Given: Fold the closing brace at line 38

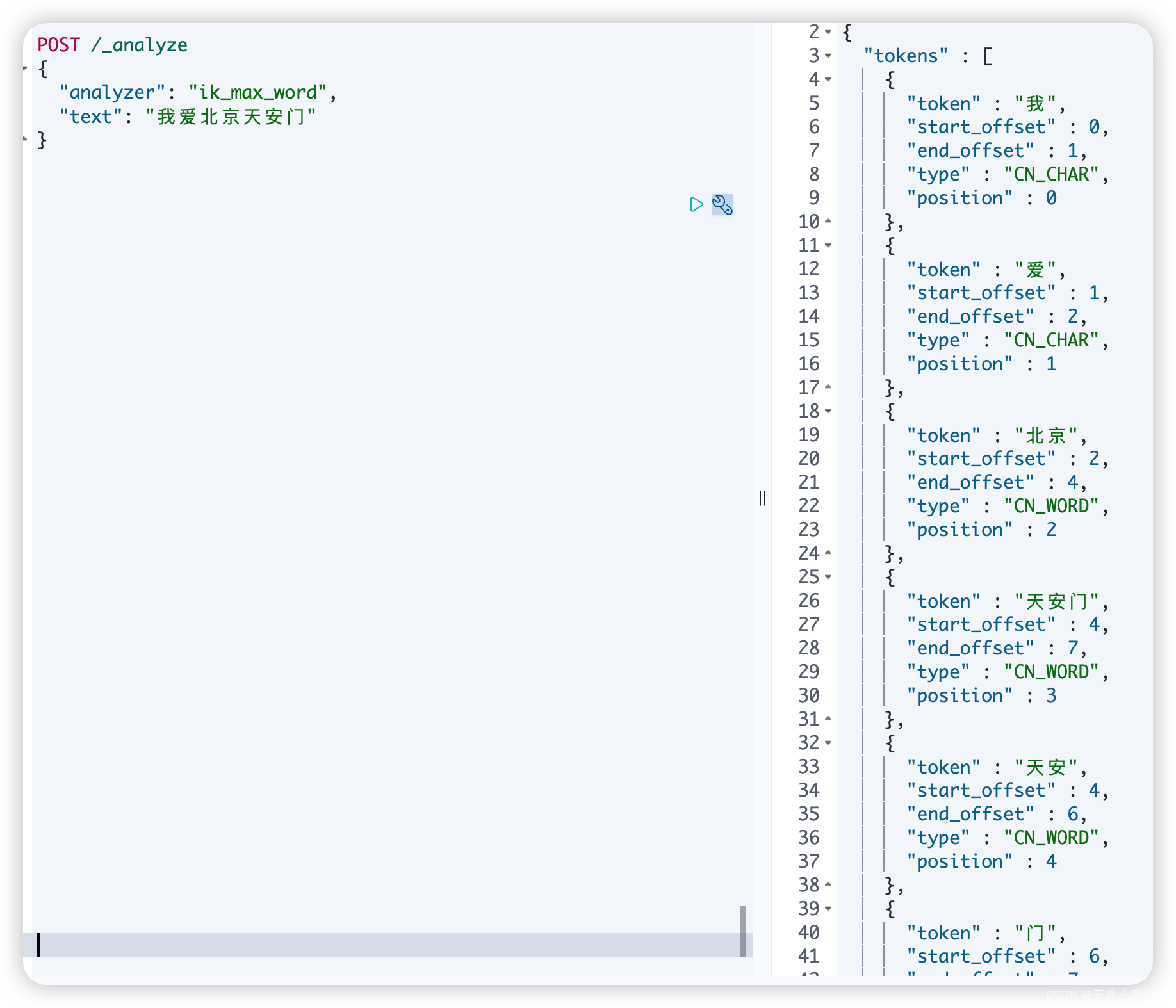Looking at the screenshot, I should (x=828, y=885).
